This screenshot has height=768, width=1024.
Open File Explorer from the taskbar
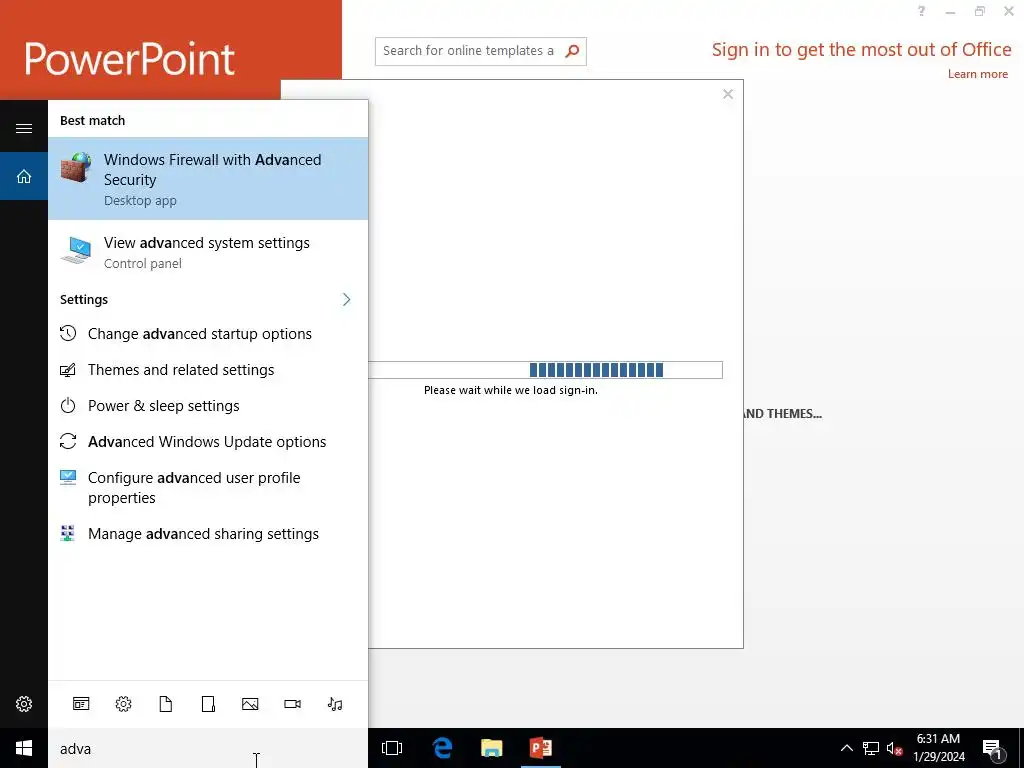coord(492,748)
